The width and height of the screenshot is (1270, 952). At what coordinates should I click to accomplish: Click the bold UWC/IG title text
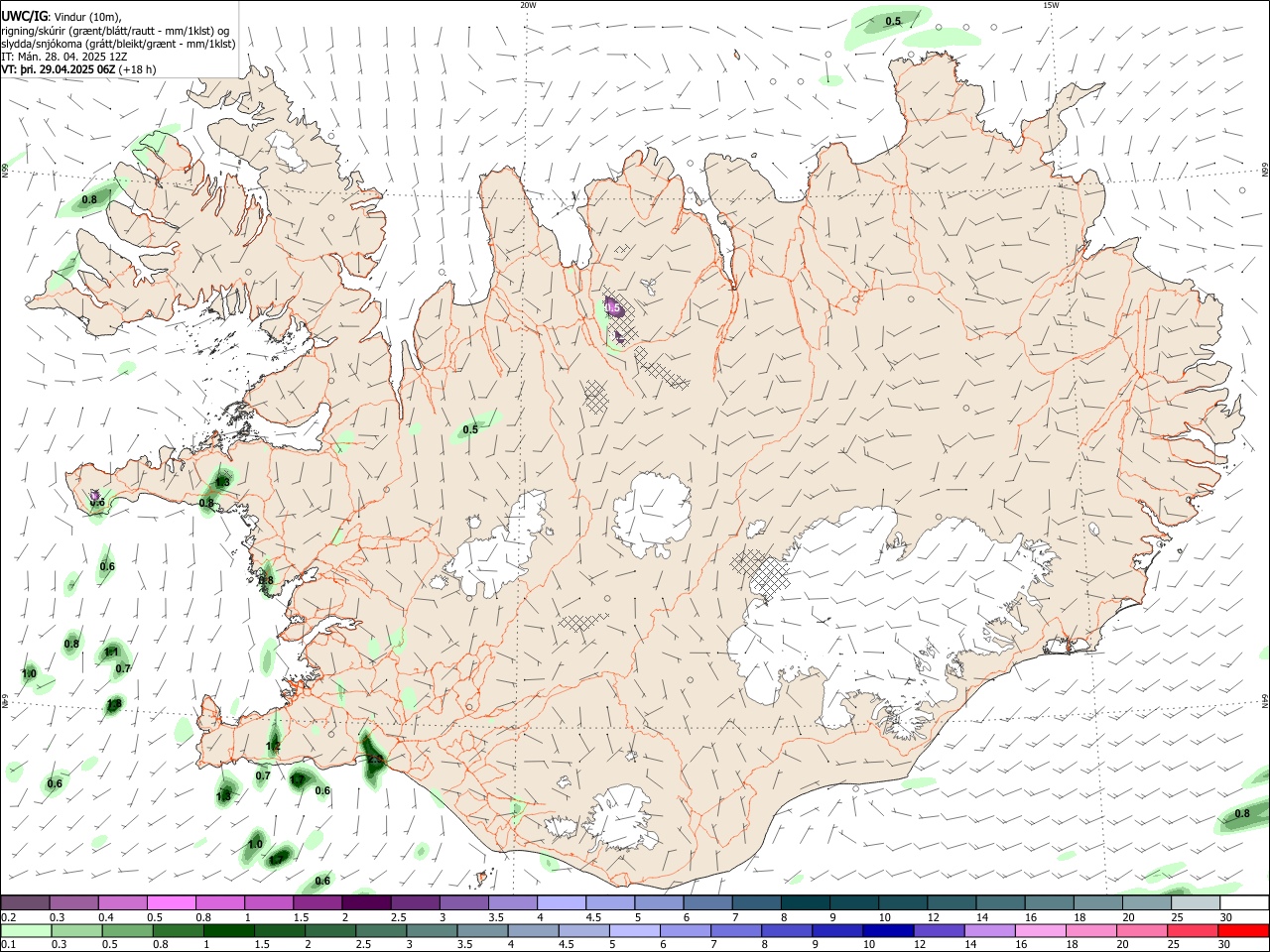click(23, 17)
